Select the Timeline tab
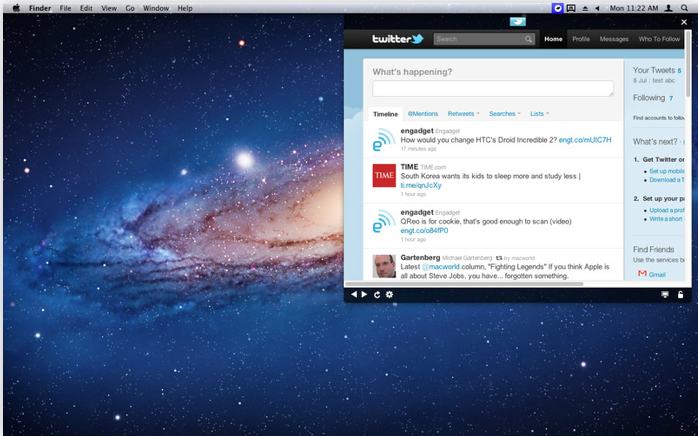 (386, 114)
